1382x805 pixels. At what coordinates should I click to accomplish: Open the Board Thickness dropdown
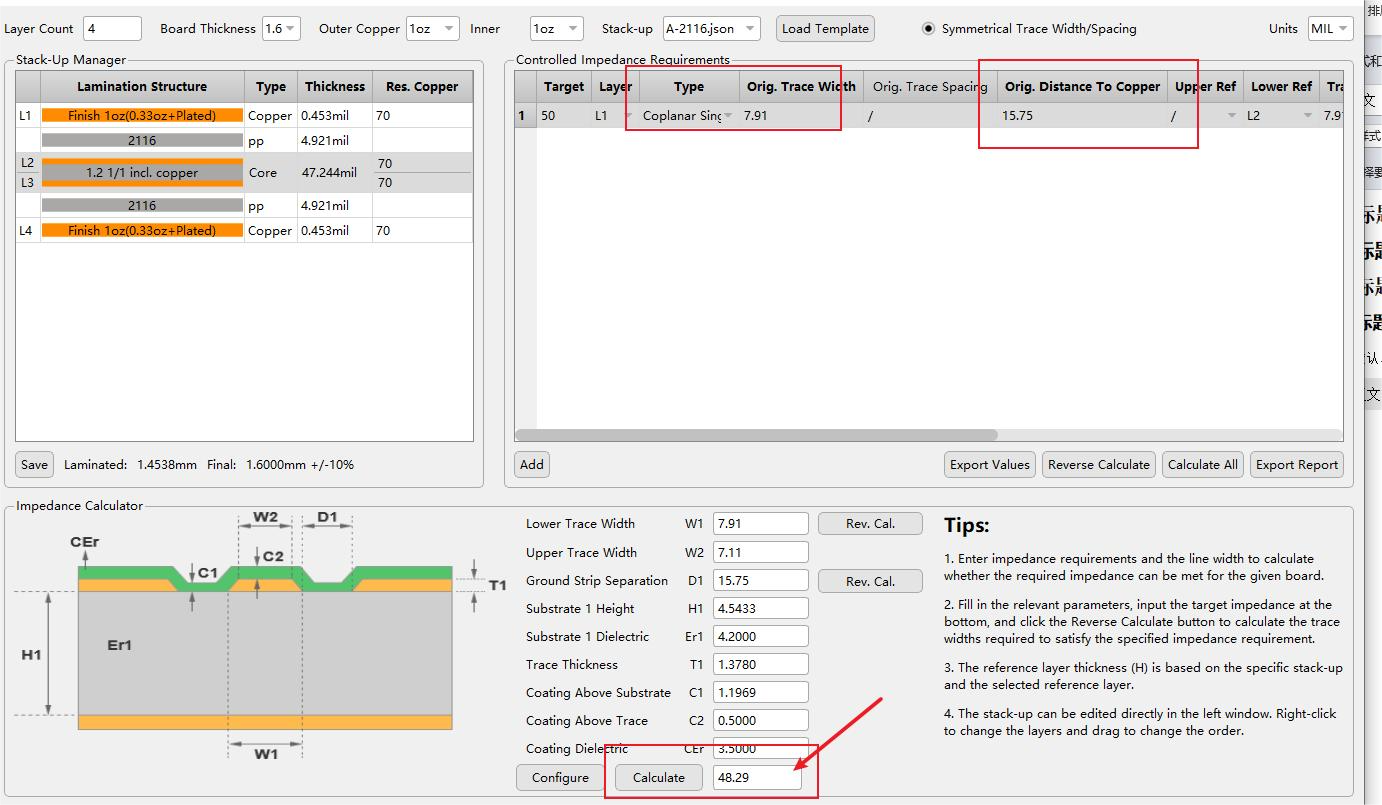281,29
